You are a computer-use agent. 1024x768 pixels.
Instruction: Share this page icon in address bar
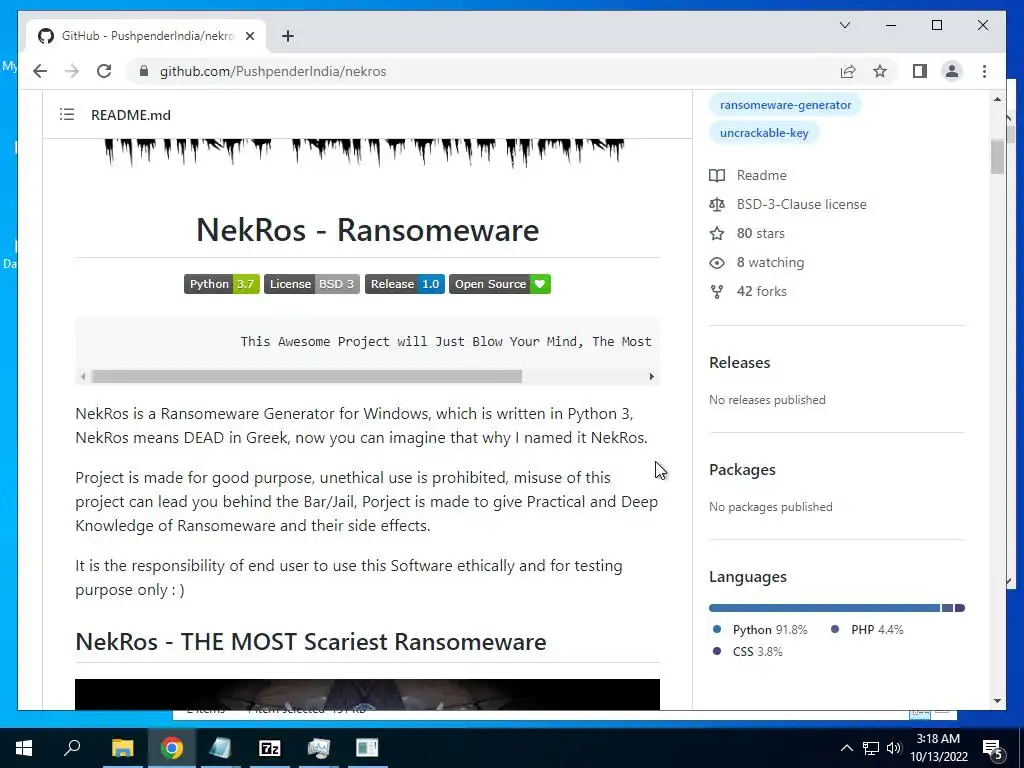tap(848, 71)
